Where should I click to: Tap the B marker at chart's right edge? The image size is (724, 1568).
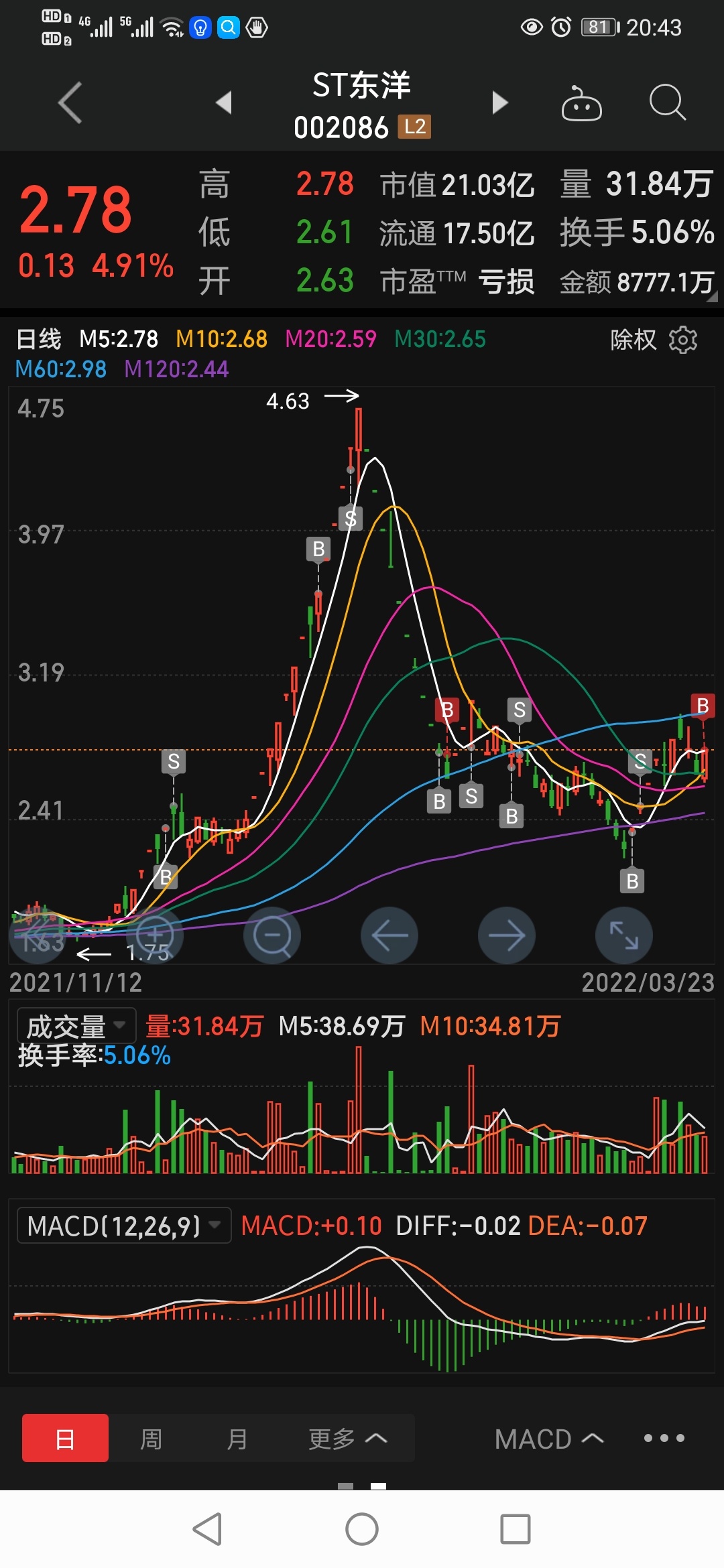click(x=703, y=706)
